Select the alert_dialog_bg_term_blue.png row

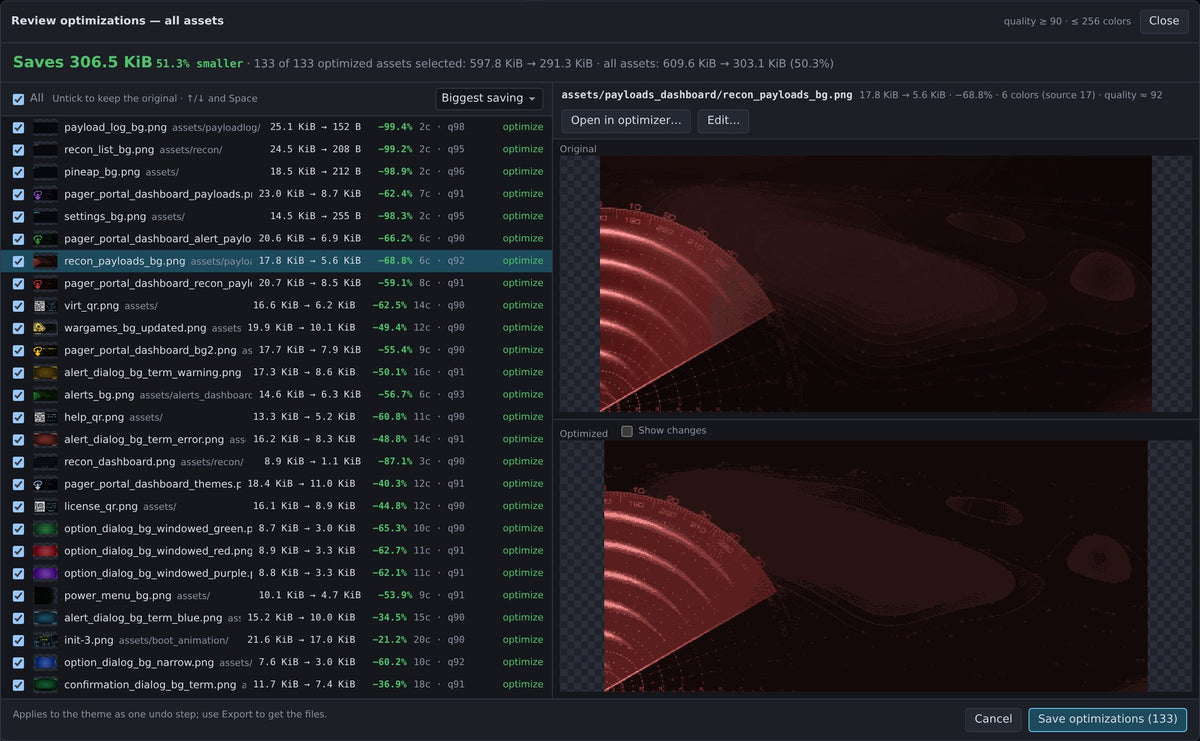(276, 618)
